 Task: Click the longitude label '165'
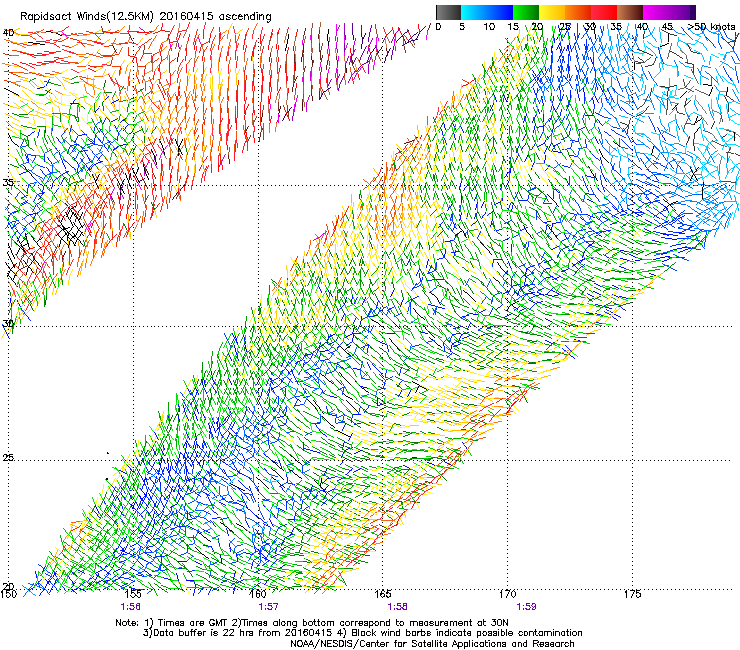(x=383, y=594)
